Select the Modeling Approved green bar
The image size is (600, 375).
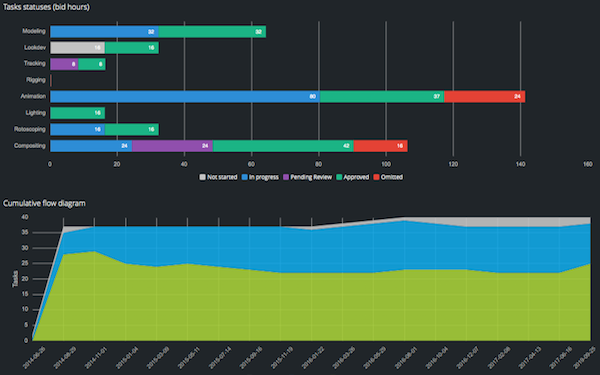click(212, 32)
